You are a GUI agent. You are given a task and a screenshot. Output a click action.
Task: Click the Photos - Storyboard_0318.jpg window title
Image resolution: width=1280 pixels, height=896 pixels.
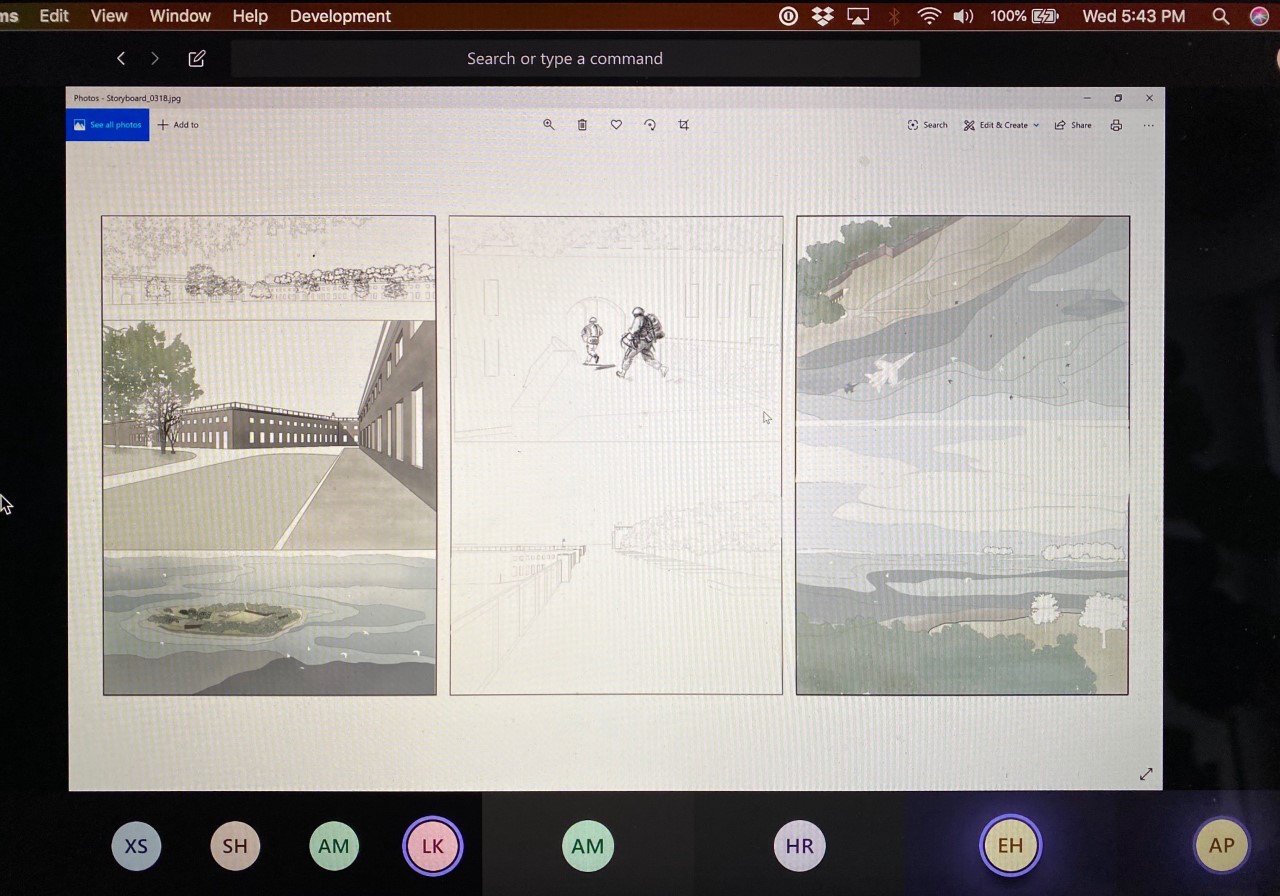point(127,98)
